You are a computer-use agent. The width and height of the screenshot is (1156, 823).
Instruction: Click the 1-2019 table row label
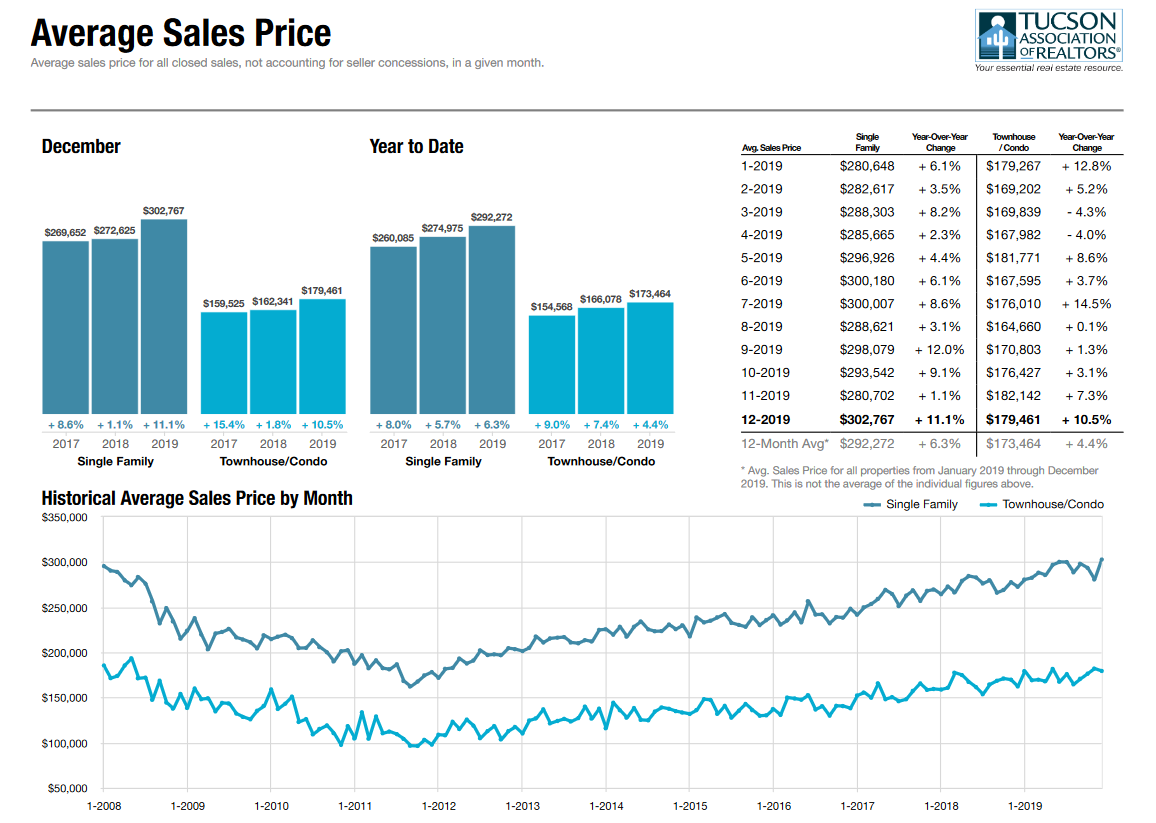pos(763,166)
